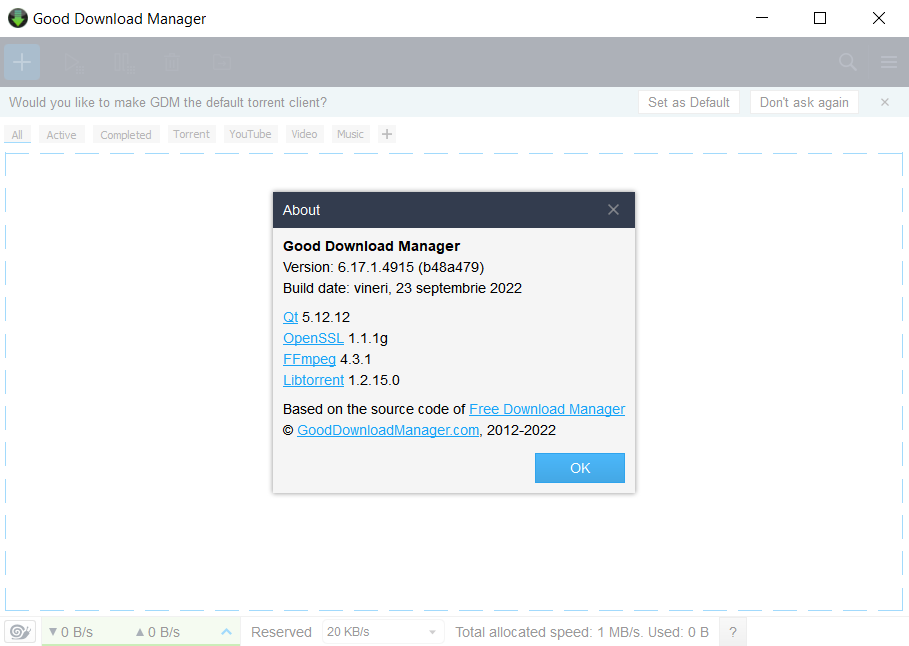Add a new download with the plus icon
Screen dimensions: 909x646
[21, 61]
